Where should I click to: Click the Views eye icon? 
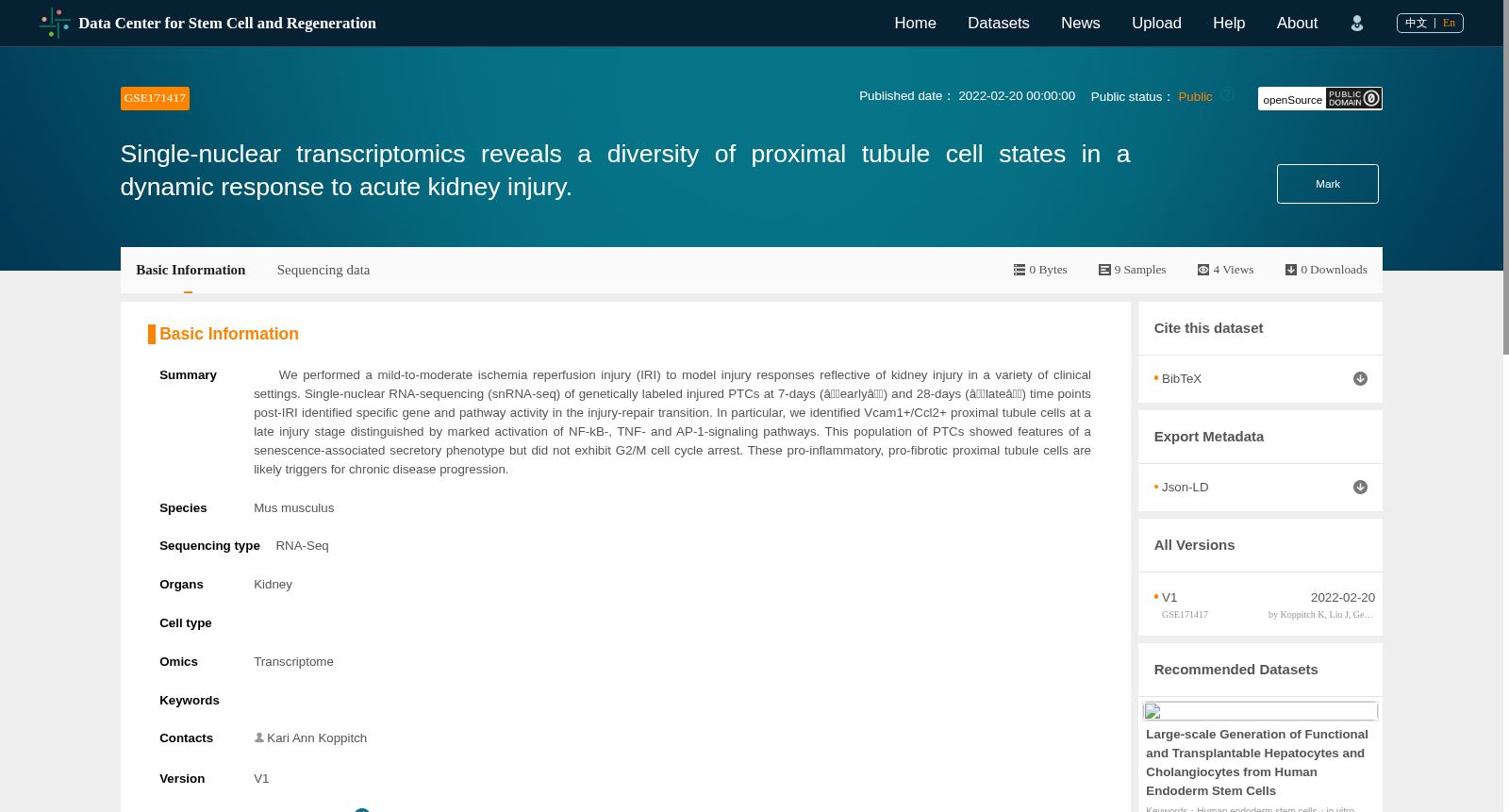coord(1202,270)
